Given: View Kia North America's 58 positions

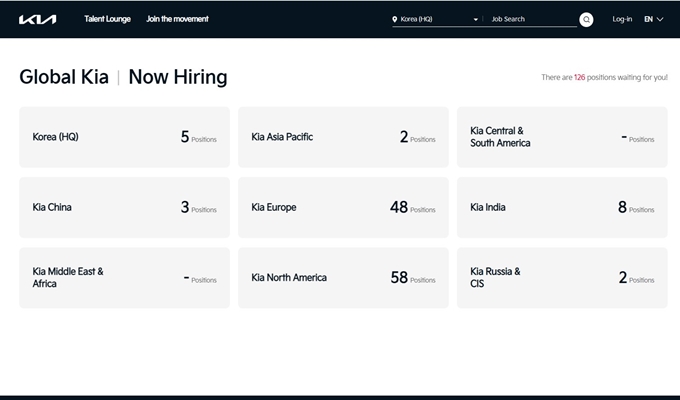Looking at the screenshot, I should pyautogui.click(x=343, y=278).
